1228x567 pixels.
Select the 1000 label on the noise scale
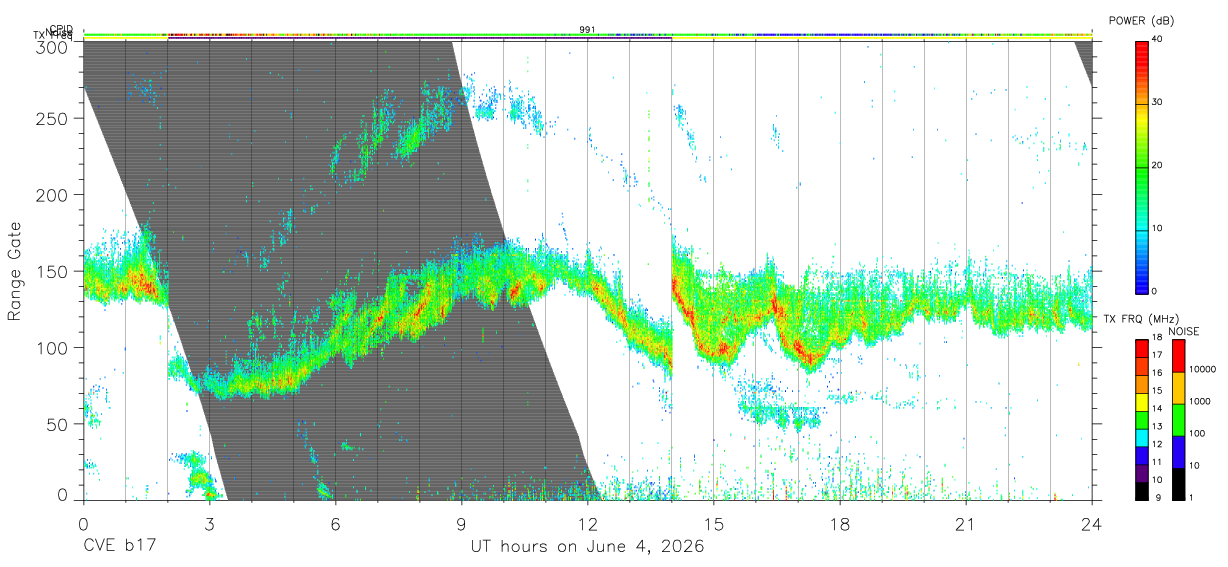[x=1199, y=401]
